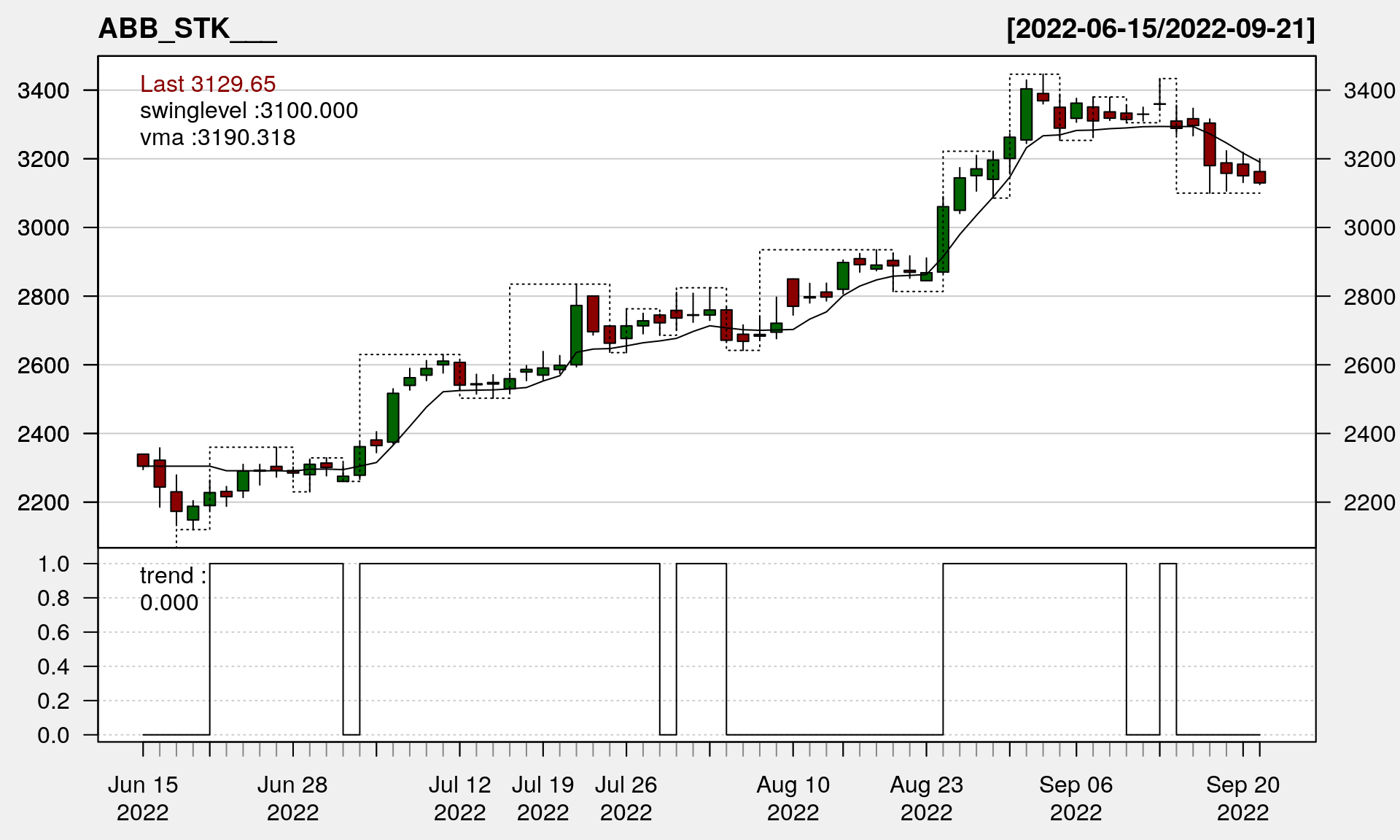
Task: Click the vma 3190.318 legend text
Action: [217, 138]
